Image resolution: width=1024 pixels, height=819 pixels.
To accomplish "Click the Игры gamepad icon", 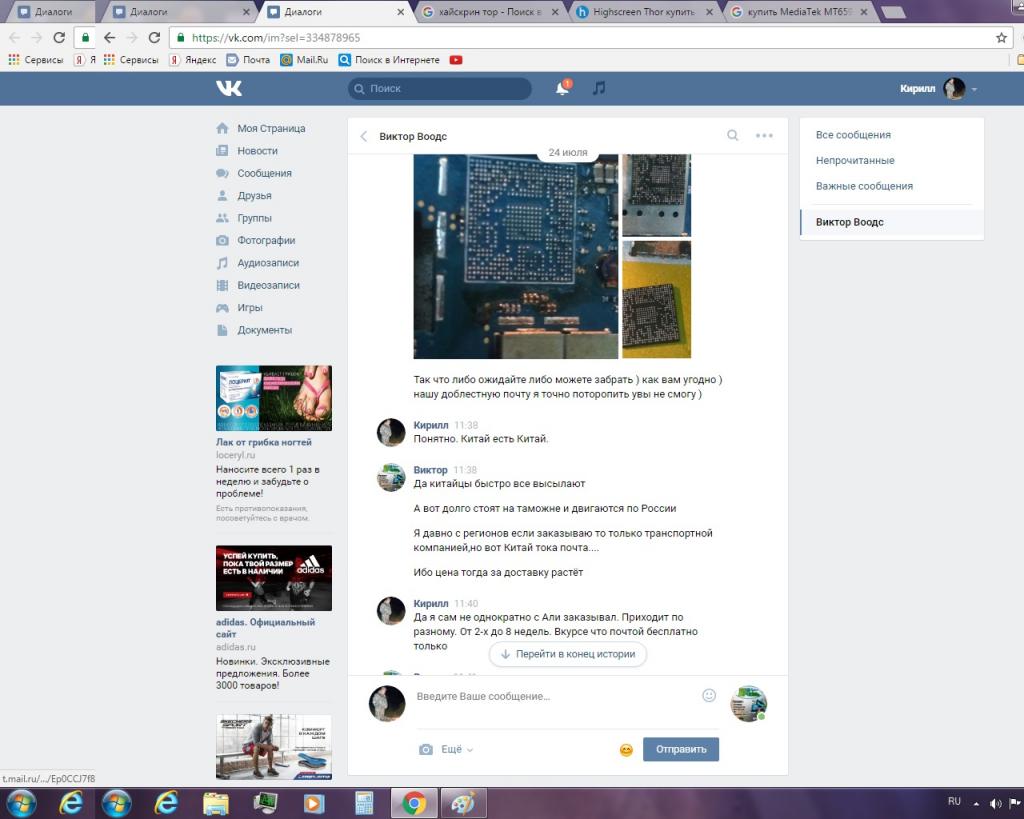I will coord(222,308).
